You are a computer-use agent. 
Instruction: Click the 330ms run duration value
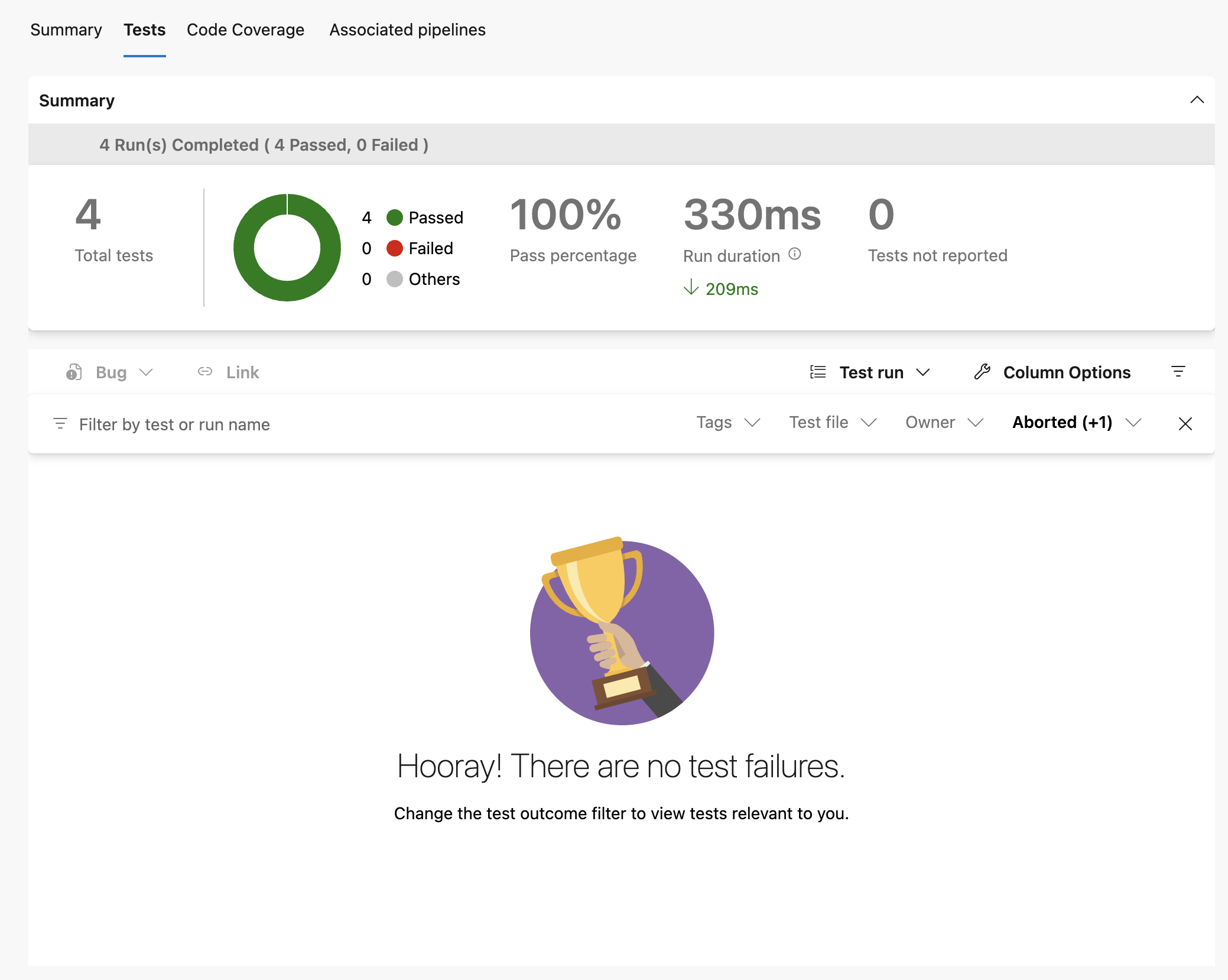click(x=752, y=215)
